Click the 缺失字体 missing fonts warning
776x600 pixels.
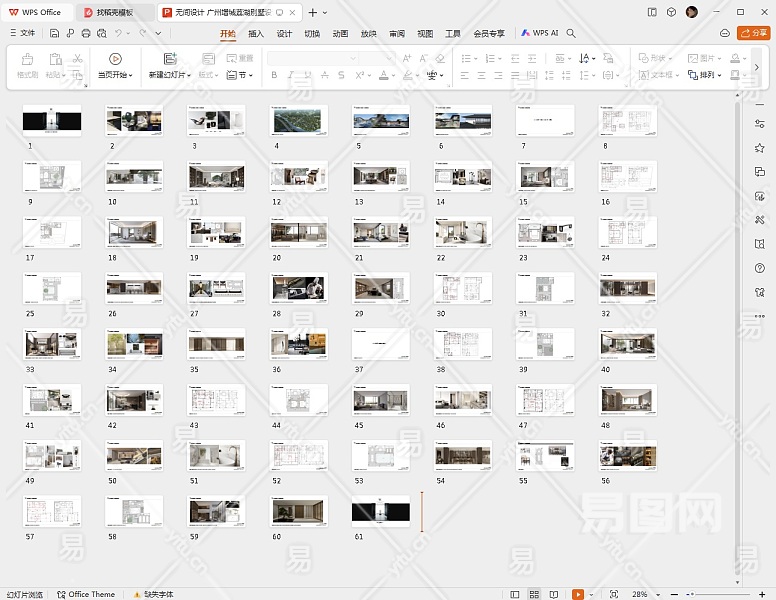(x=152, y=594)
